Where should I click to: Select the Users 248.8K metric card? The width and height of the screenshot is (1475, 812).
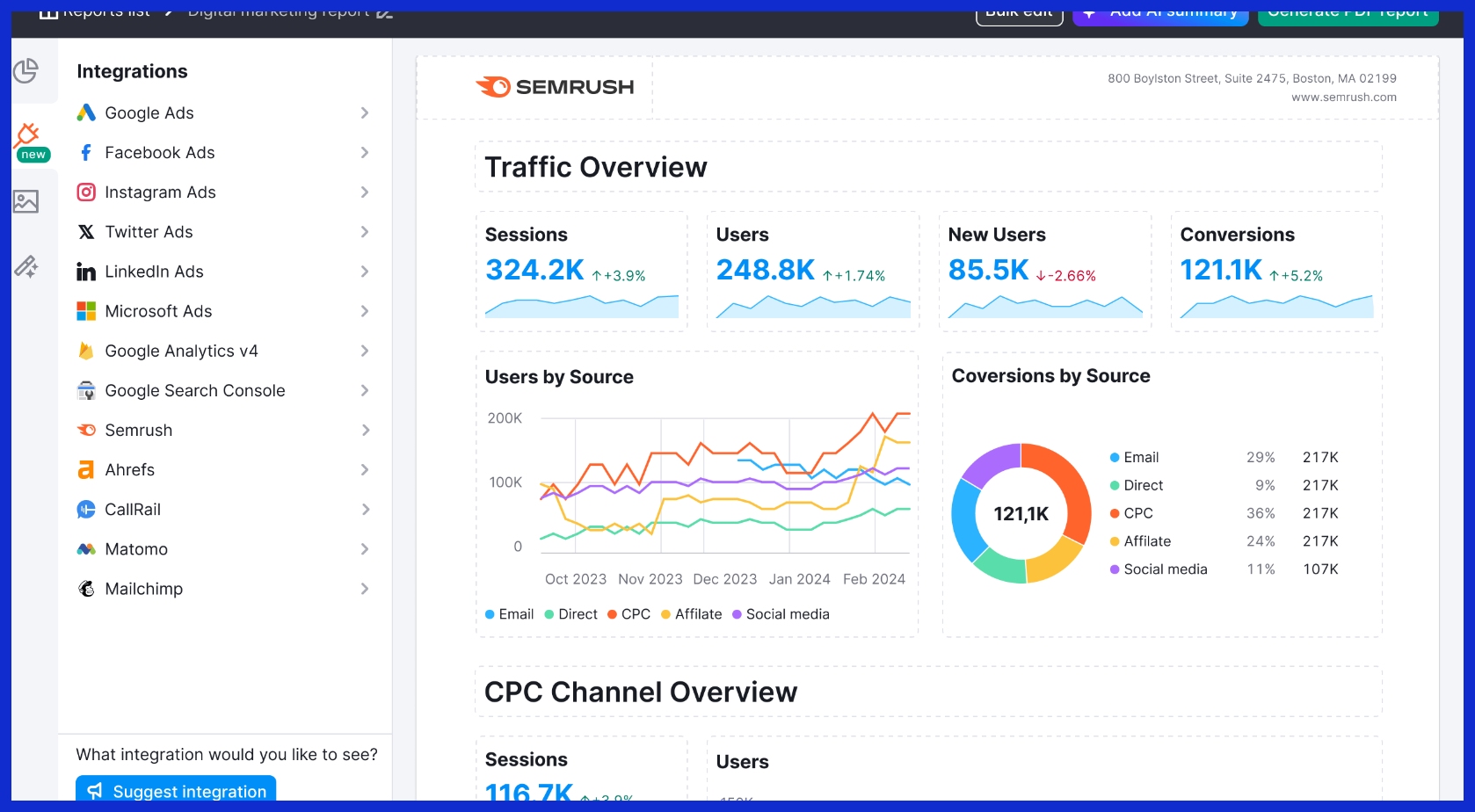point(813,272)
